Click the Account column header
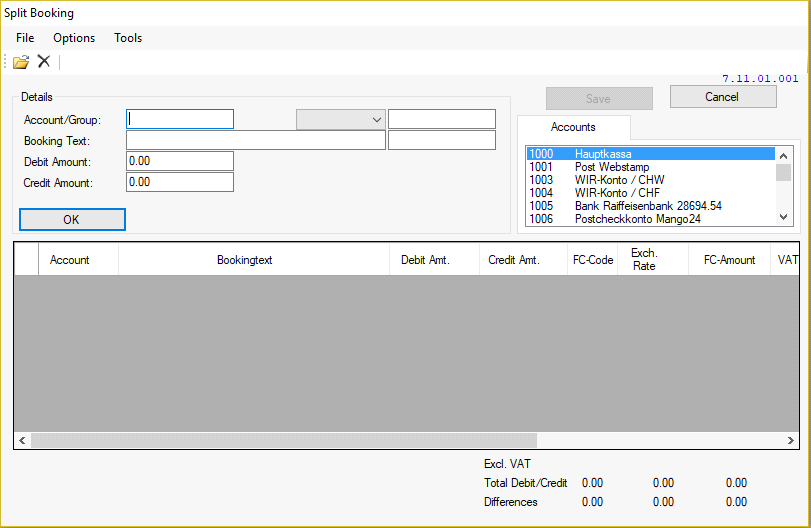The height and width of the screenshot is (528, 811). 78,259
